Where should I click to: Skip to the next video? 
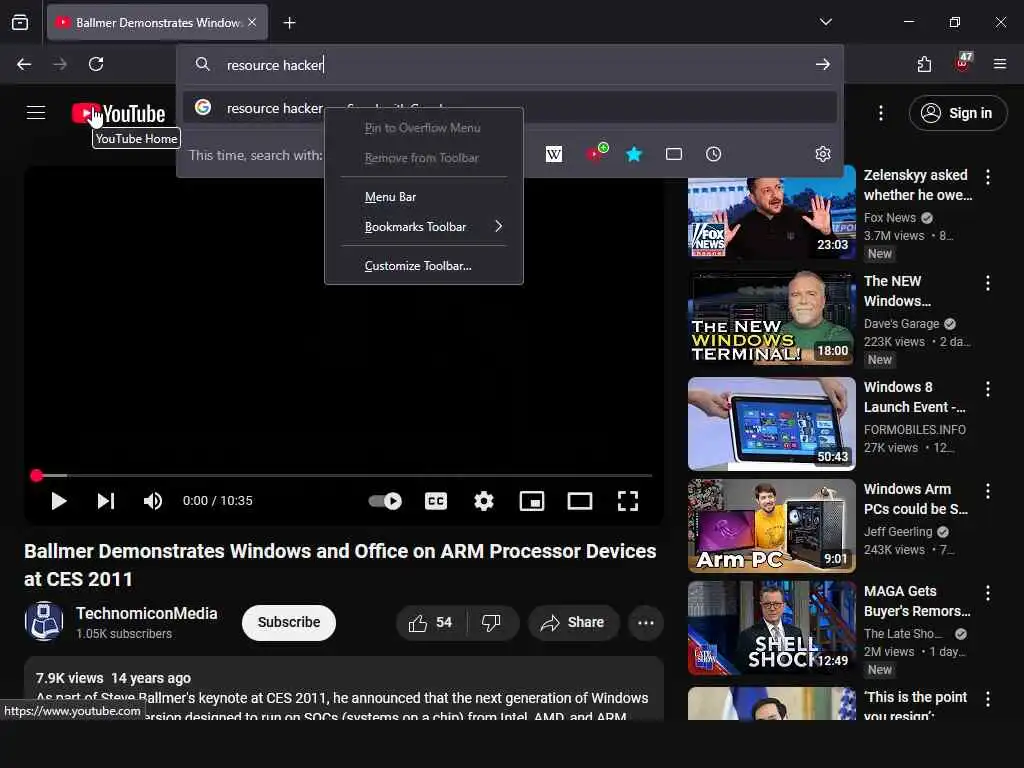point(106,501)
